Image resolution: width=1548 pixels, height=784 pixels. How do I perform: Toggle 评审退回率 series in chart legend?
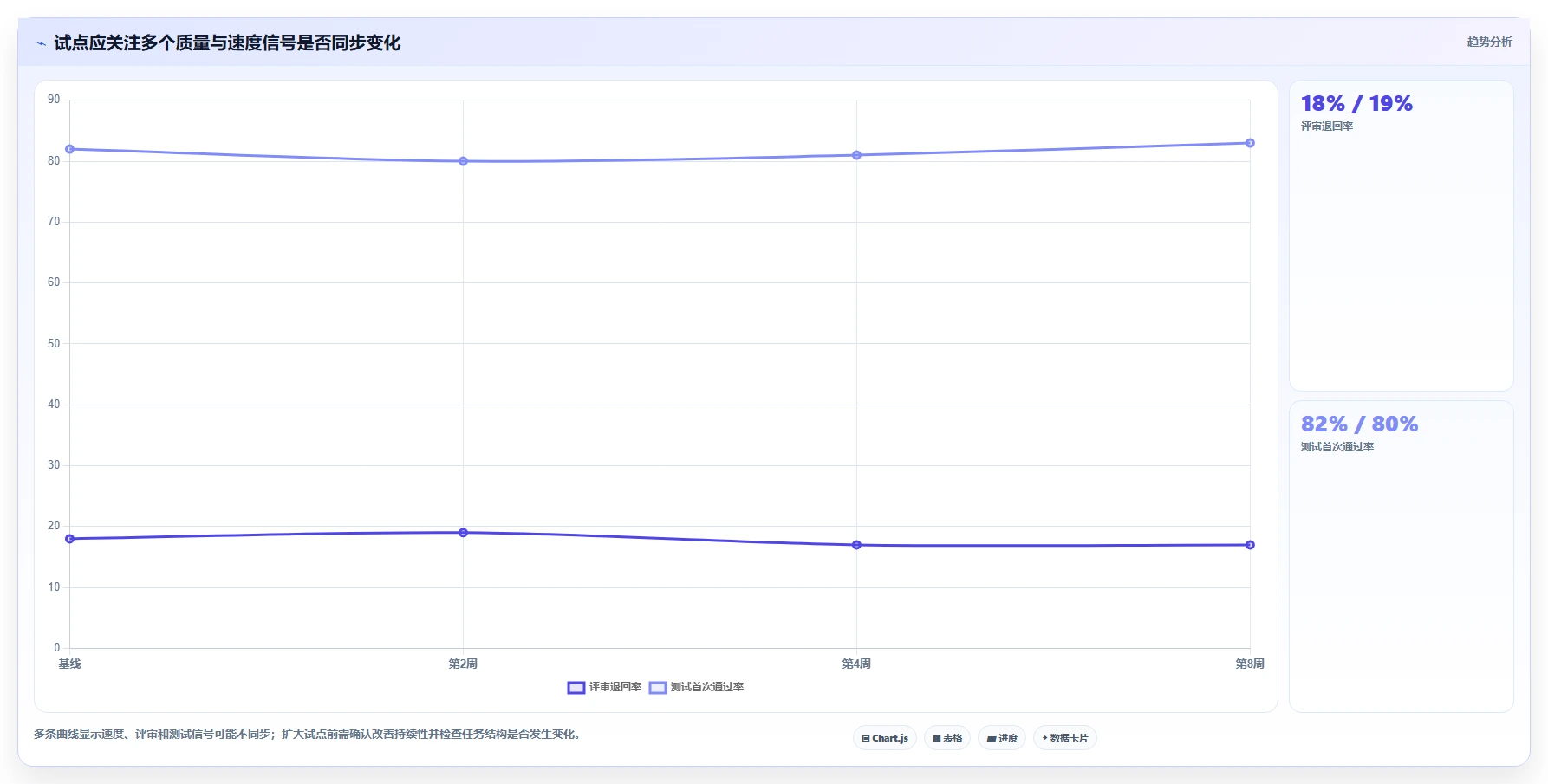[x=605, y=687]
